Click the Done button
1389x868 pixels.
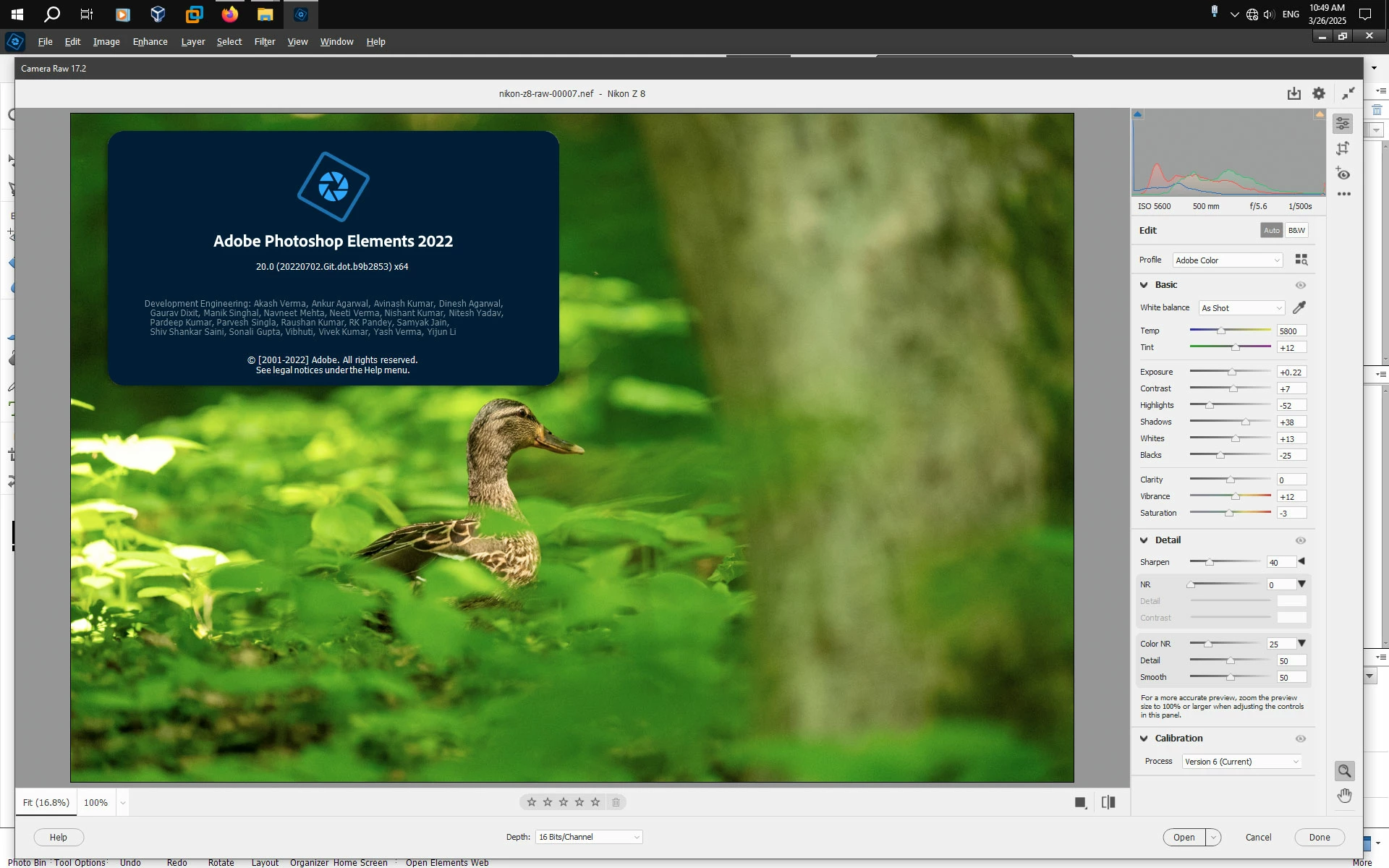[x=1319, y=837]
